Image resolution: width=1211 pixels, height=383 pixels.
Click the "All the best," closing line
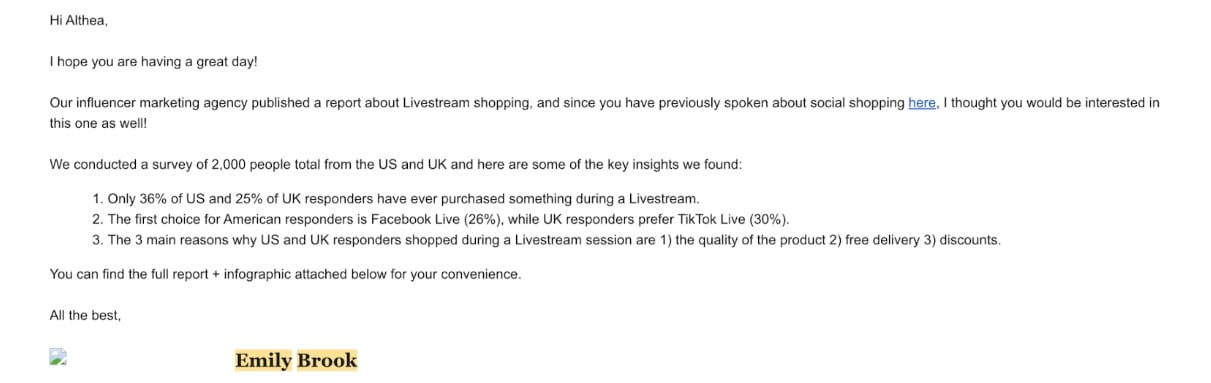pos(85,315)
